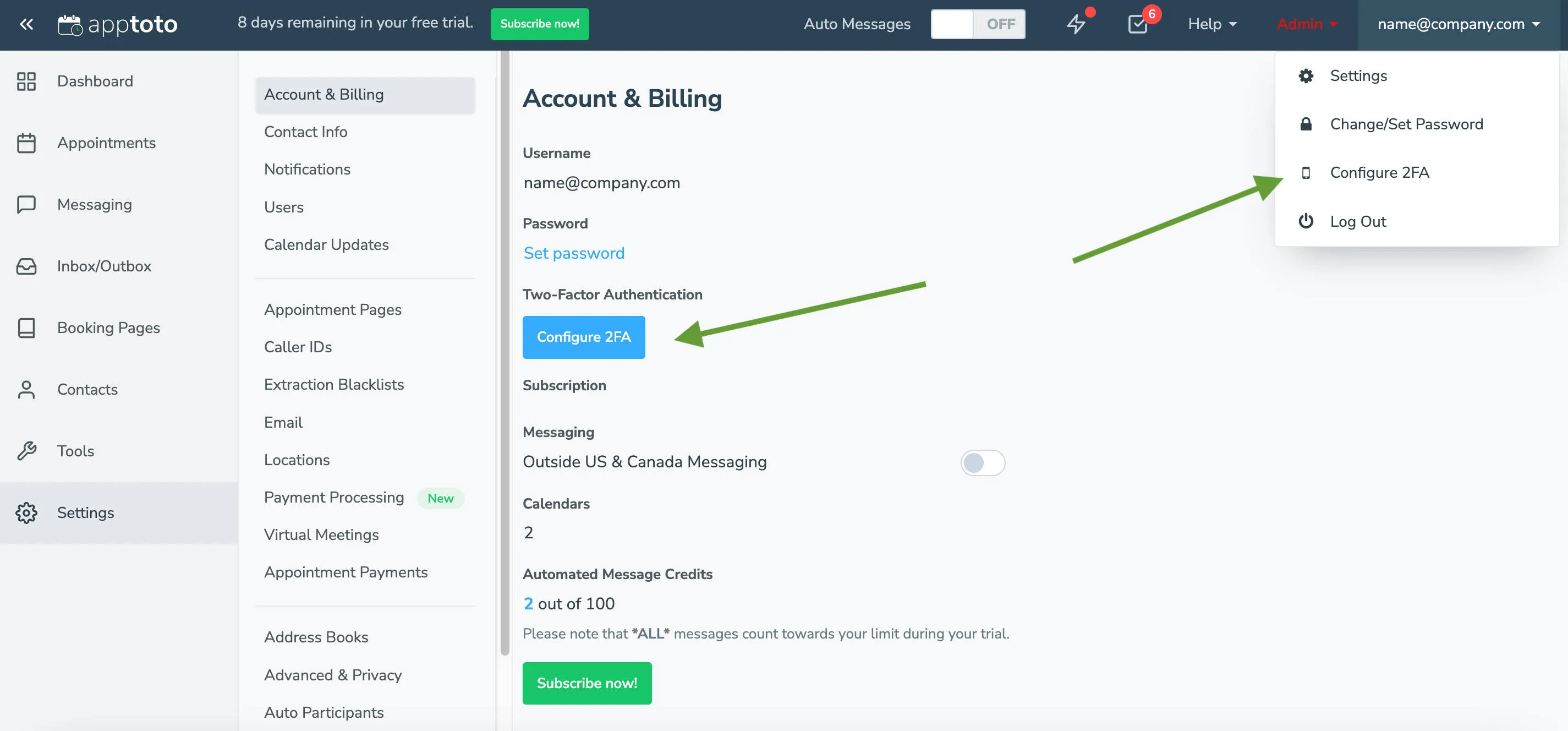Viewport: 1568px width, 731px height.
Task: Open the Set password link
Action: click(x=573, y=253)
